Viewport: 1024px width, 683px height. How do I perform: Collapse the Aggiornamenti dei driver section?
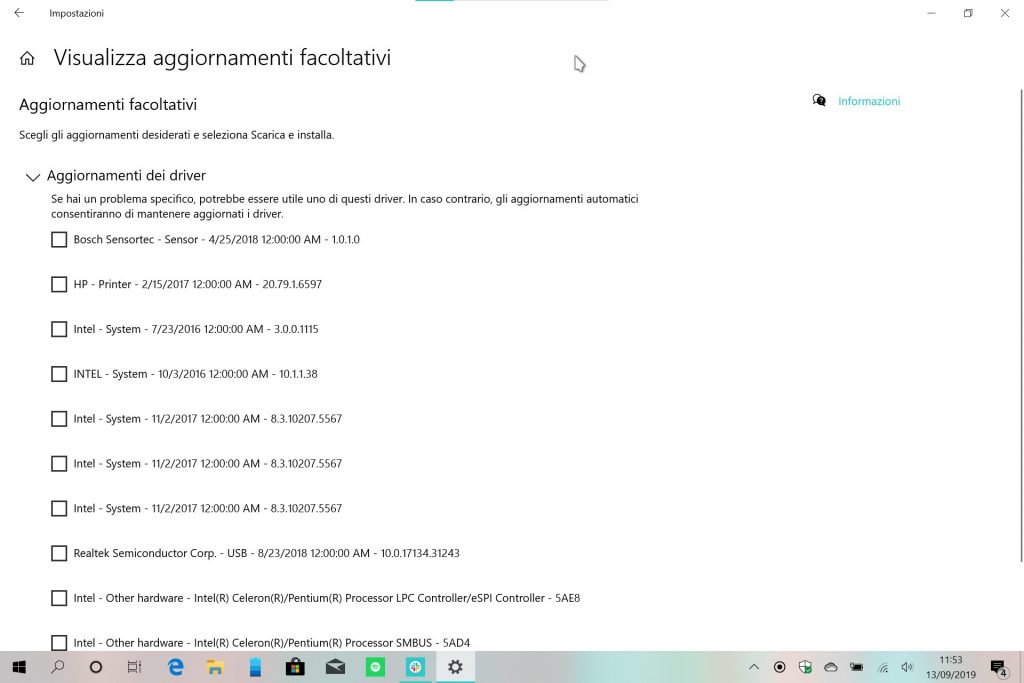coord(32,176)
